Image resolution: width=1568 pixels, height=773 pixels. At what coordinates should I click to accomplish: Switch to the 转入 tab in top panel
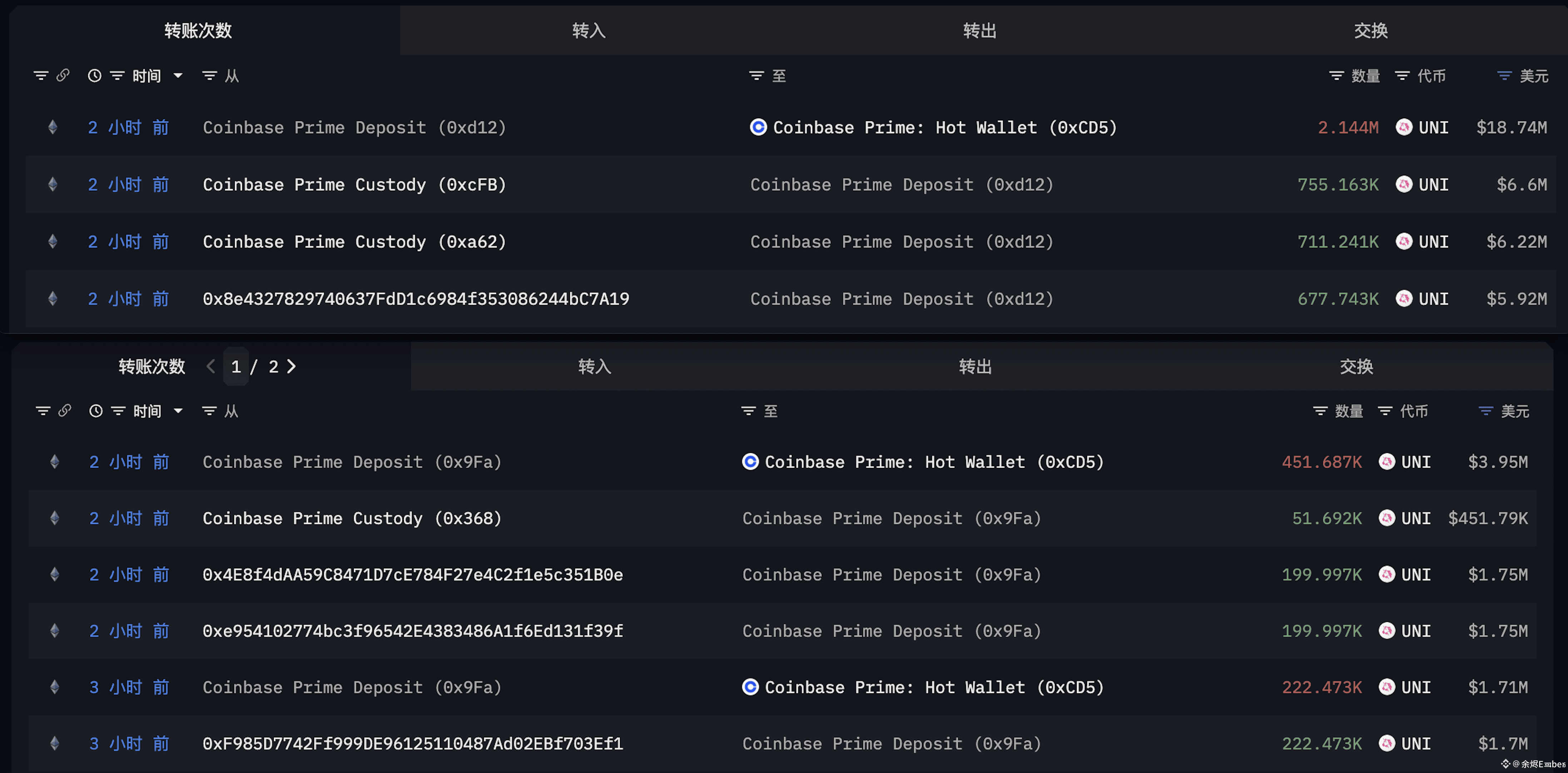(589, 30)
